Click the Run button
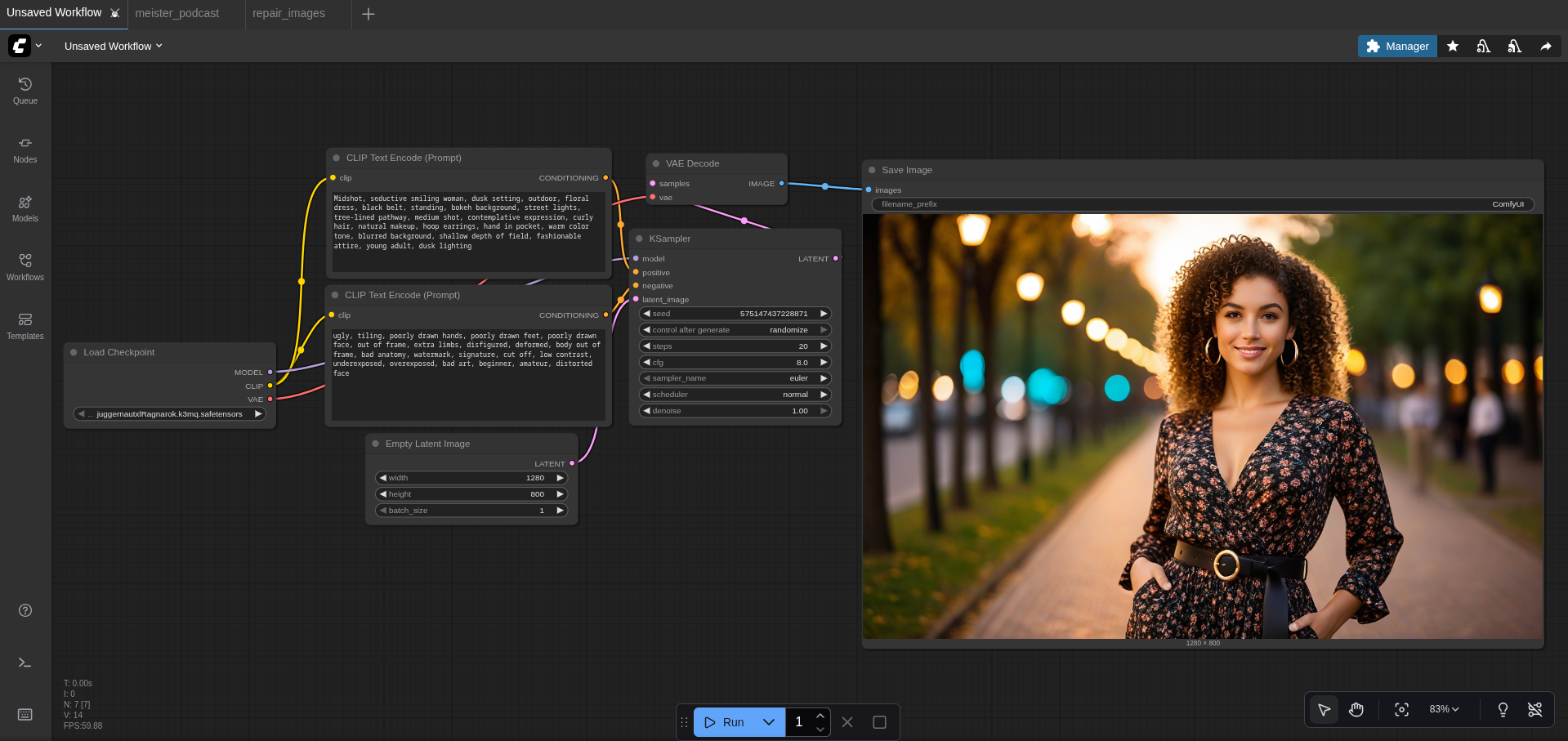The height and width of the screenshot is (741, 1568). [x=725, y=722]
